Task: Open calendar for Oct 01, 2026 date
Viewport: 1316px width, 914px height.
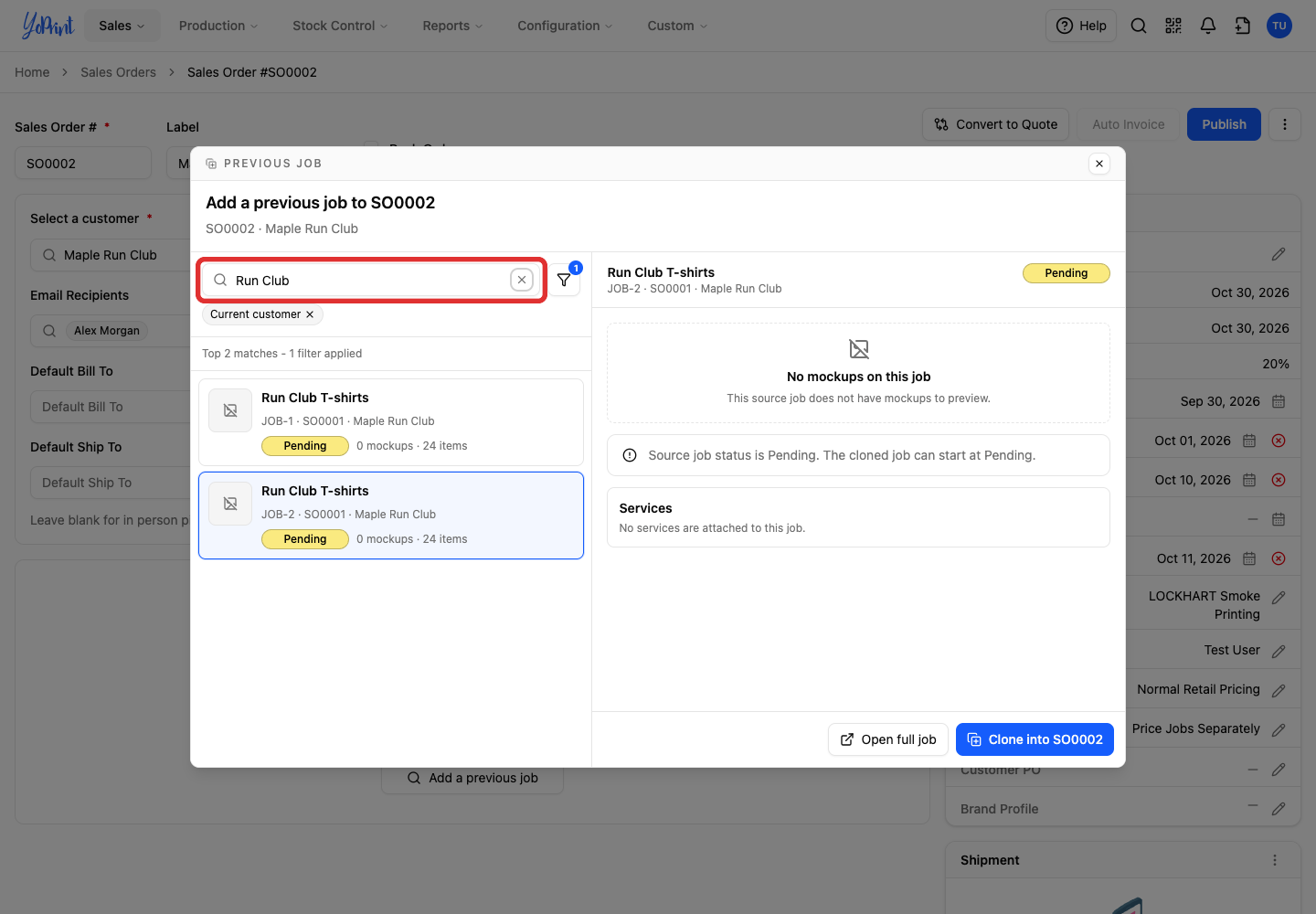Action: coord(1249,441)
